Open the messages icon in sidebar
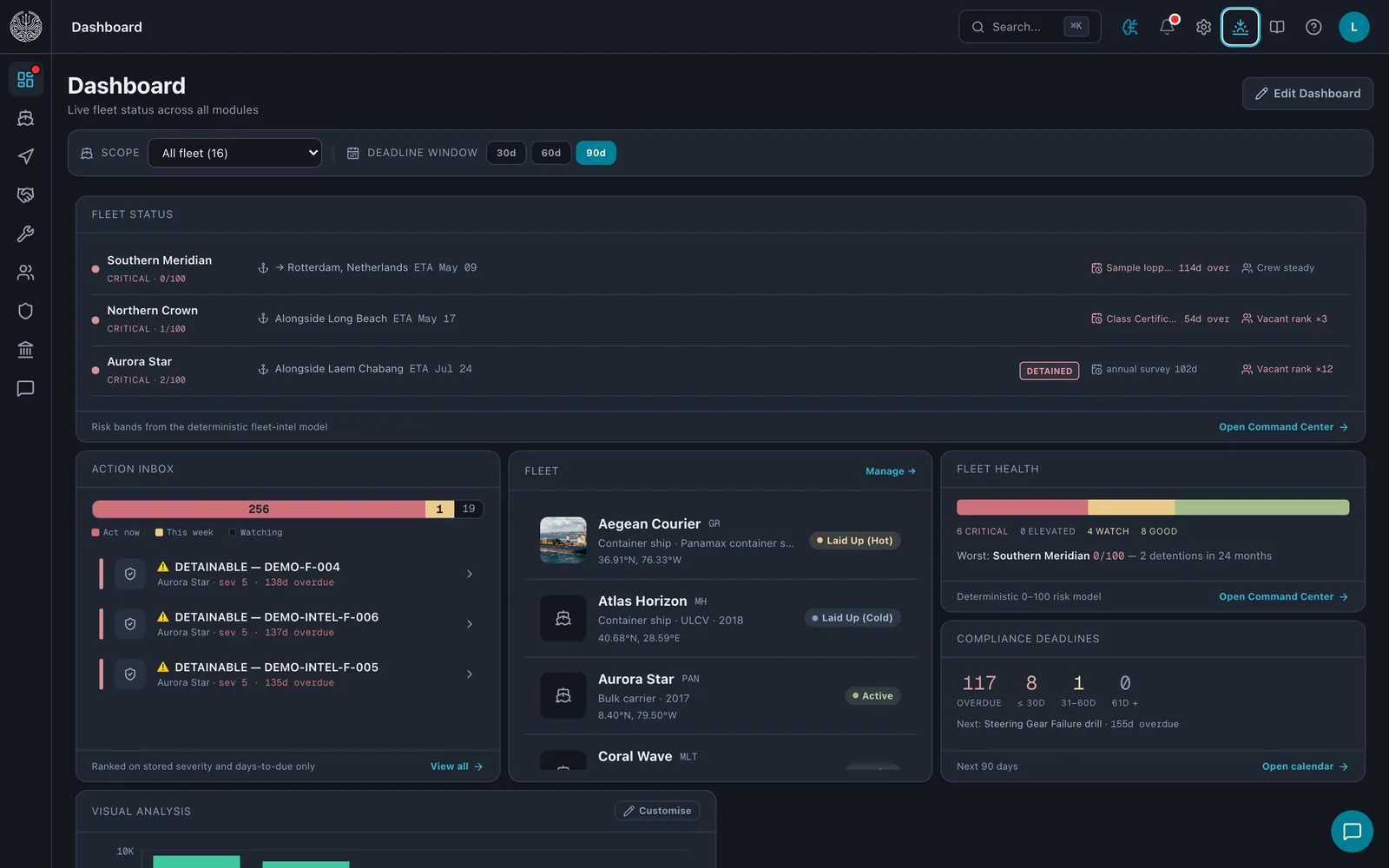The image size is (1389, 868). (x=25, y=388)
